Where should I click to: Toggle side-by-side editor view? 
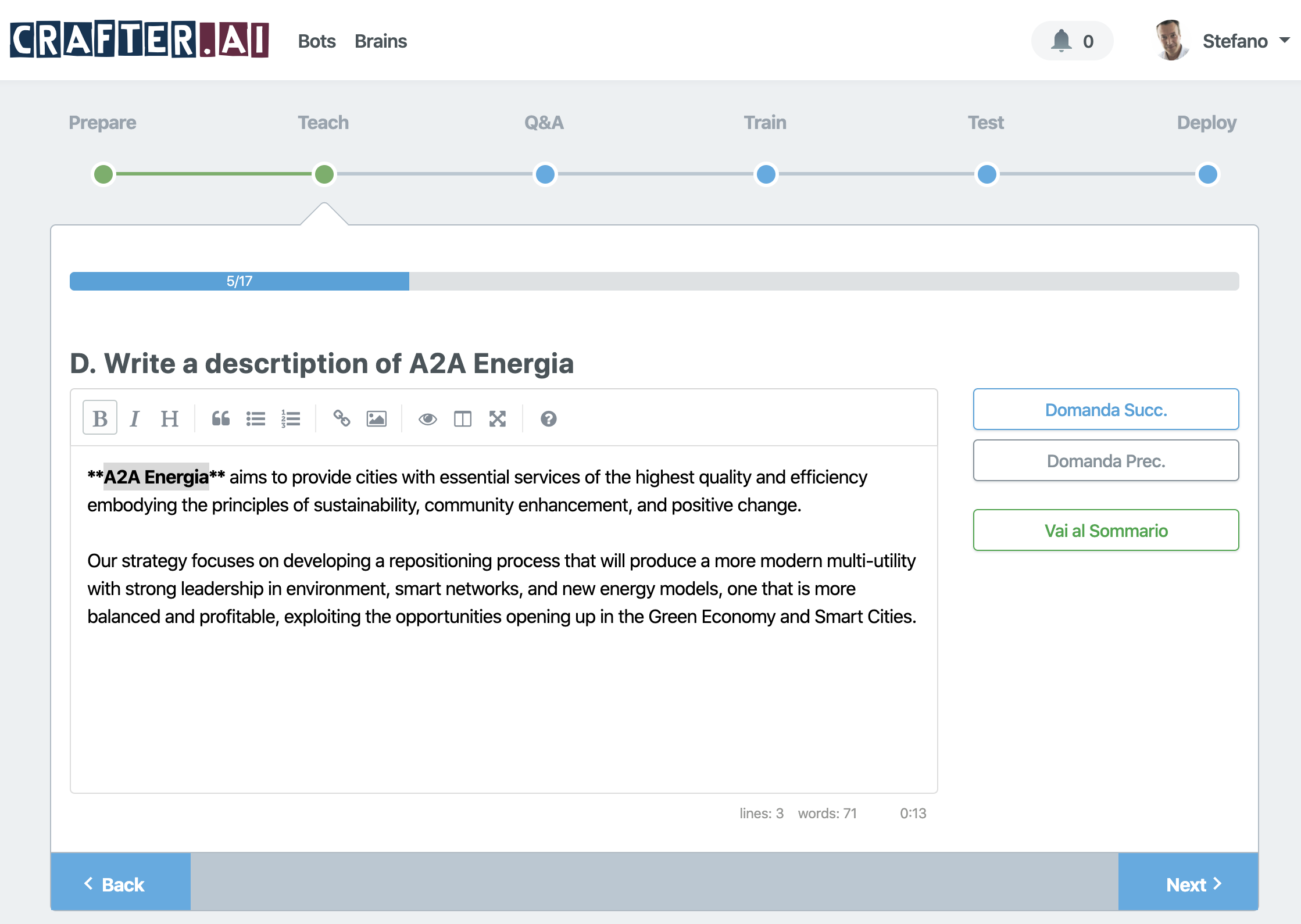[x=463, y=418]
